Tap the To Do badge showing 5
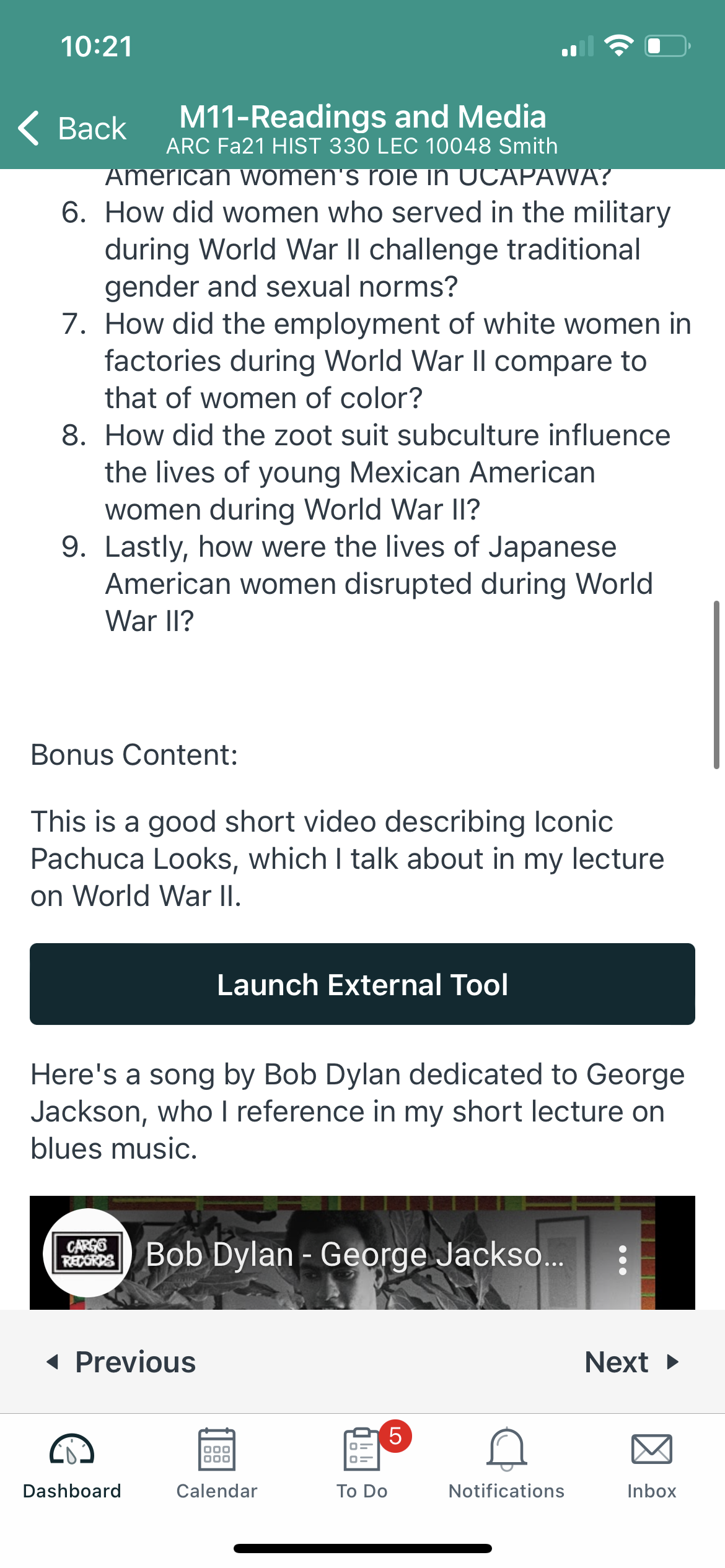The height and width of the screenshot is (1568, 725). (395, 1437)
